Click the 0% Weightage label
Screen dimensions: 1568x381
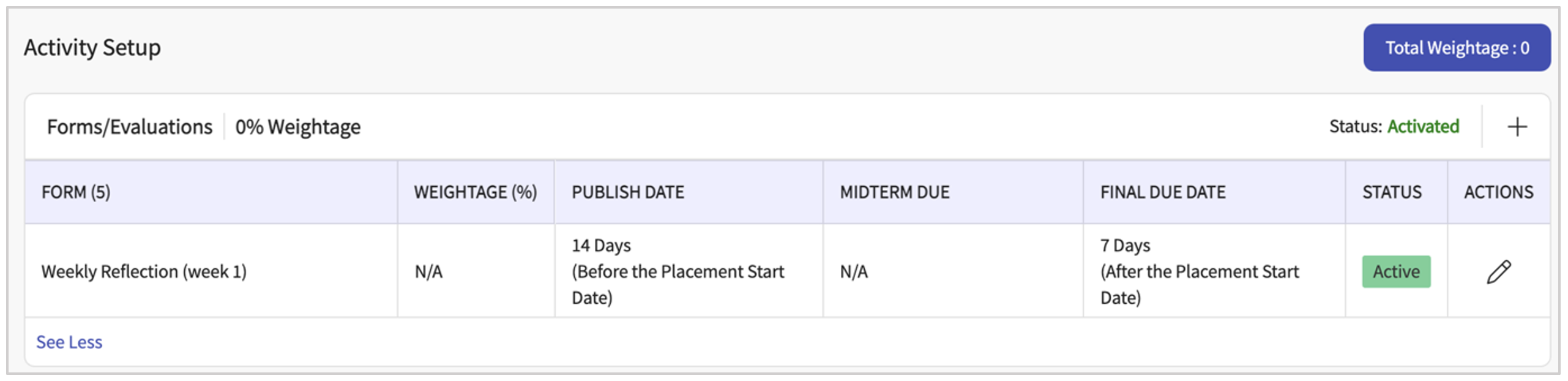click(x=298, y=127)
